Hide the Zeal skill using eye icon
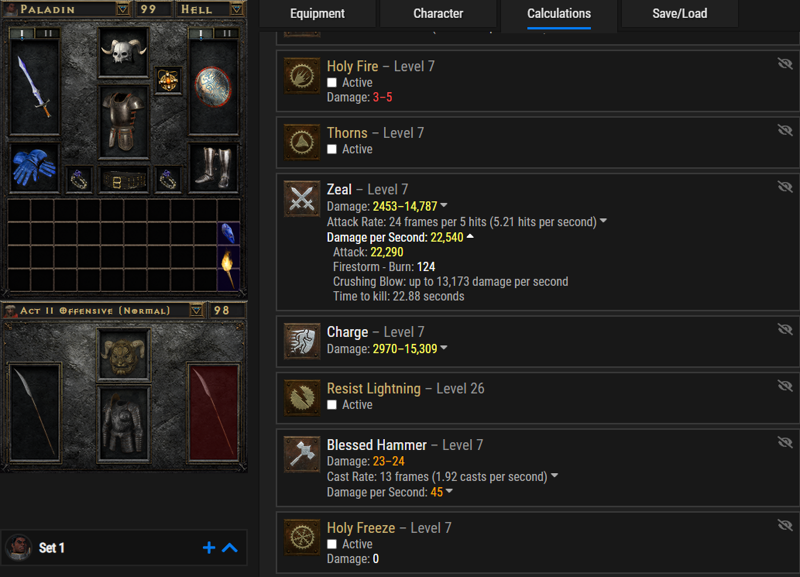Screen dimensions: 800x577 click(x=785, y=187)
